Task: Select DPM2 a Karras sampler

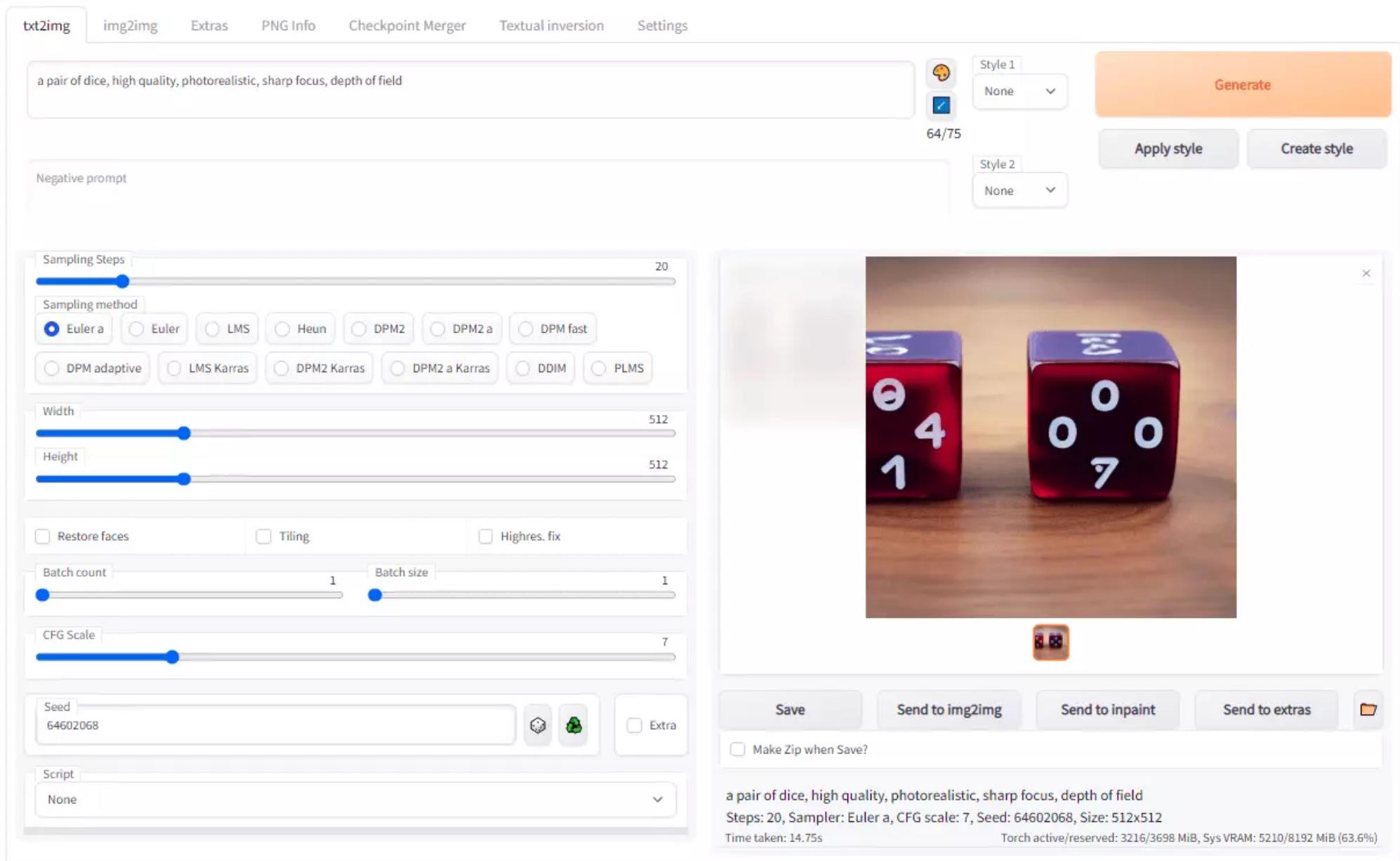Action: coord(440,368)
